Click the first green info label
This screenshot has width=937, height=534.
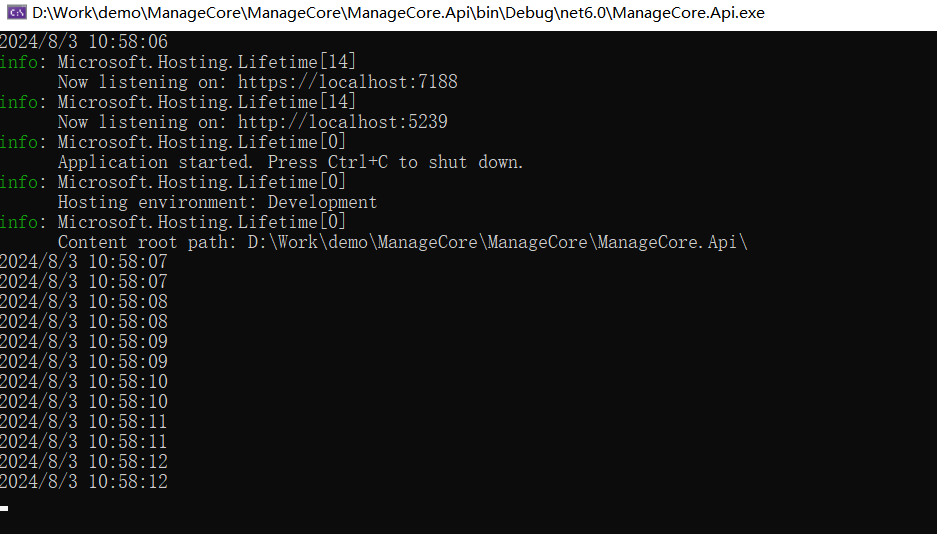20,62
